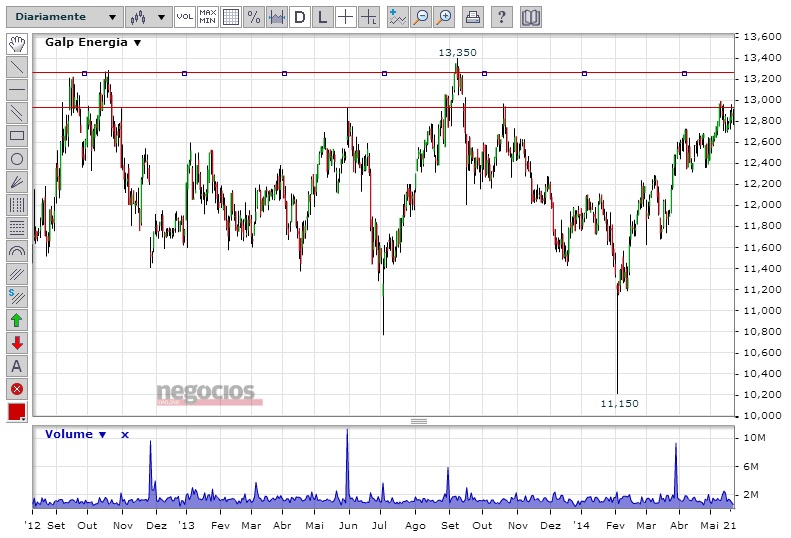Screen dimensions: 791x538
Task: Select the arcs drawing tool
Action: point(17,251)
